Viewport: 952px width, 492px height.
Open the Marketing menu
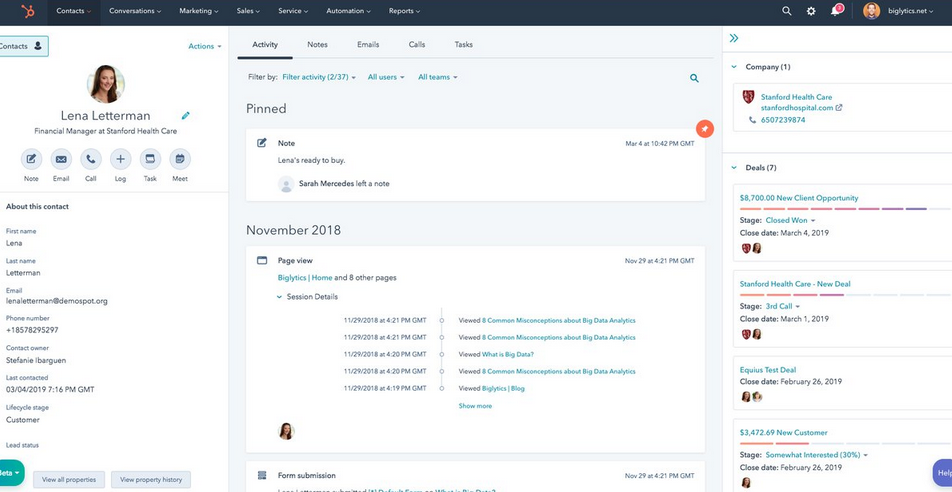click(199, 11)
